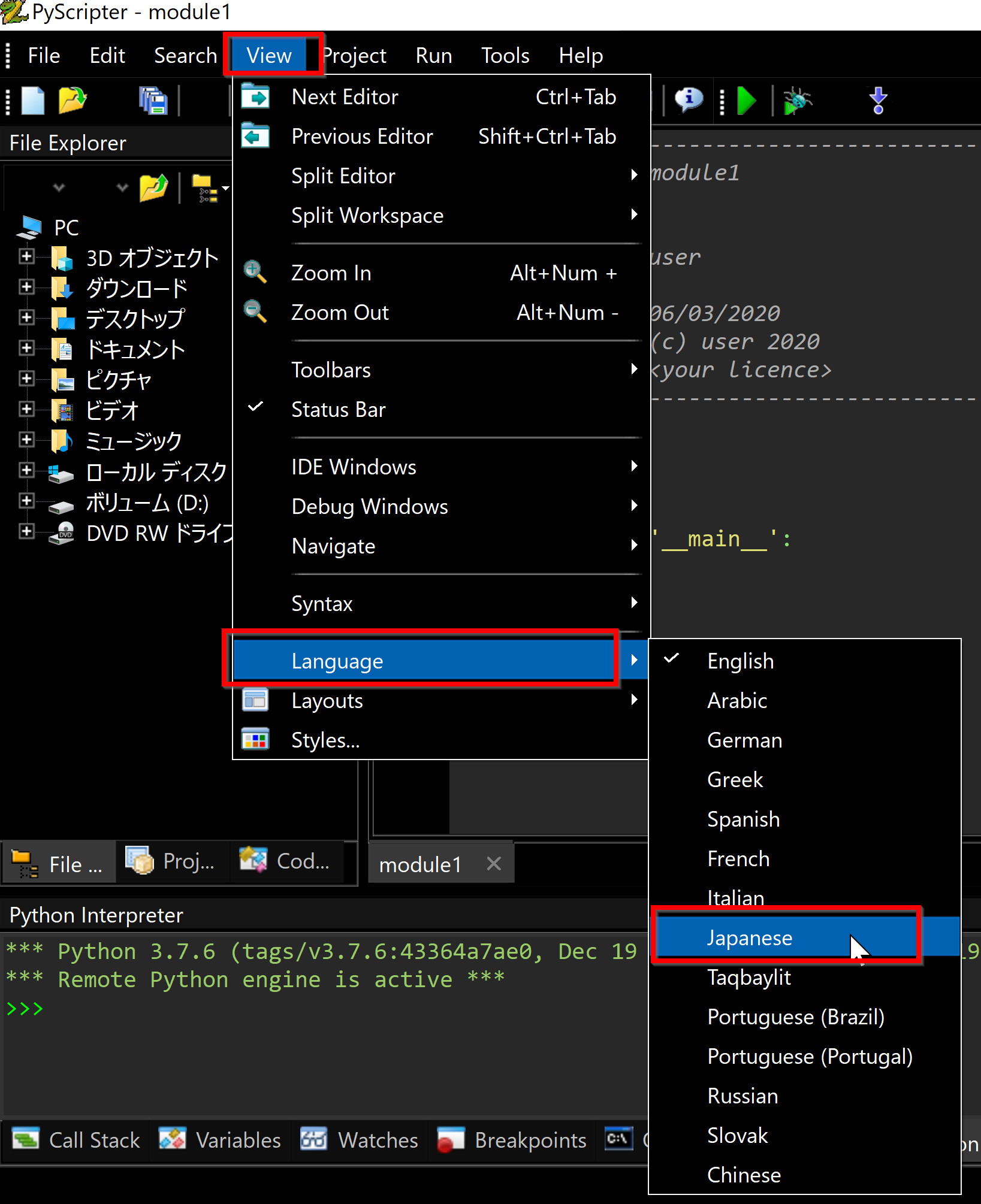Viewport: 981px width, 1204px height.
Task: Click the Zoom Out magnifier icon
Action: tap(255, 311)
